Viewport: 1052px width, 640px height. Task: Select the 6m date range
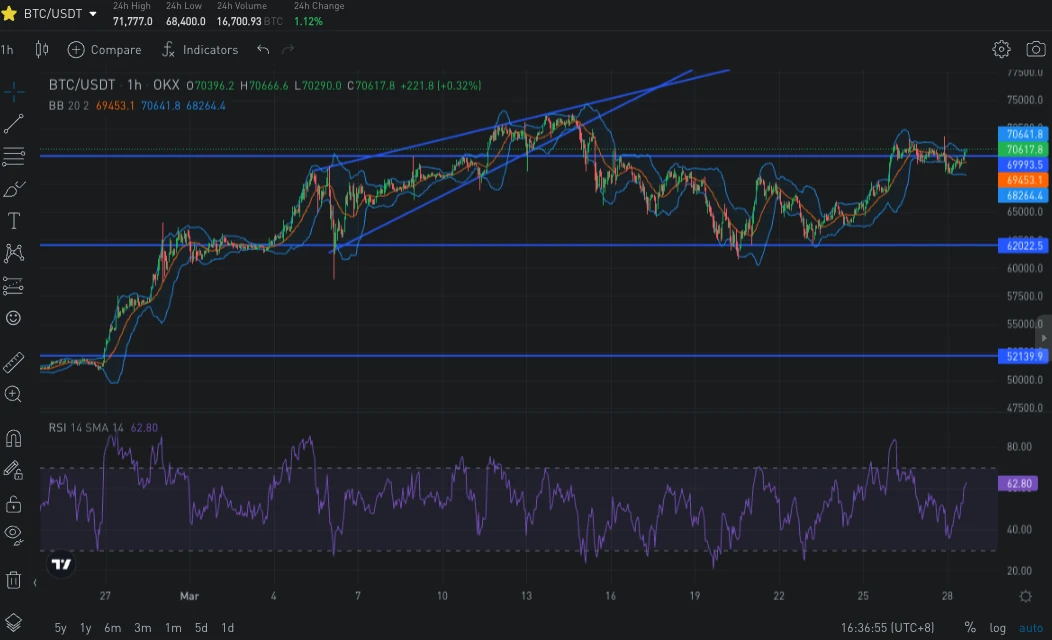112,628
